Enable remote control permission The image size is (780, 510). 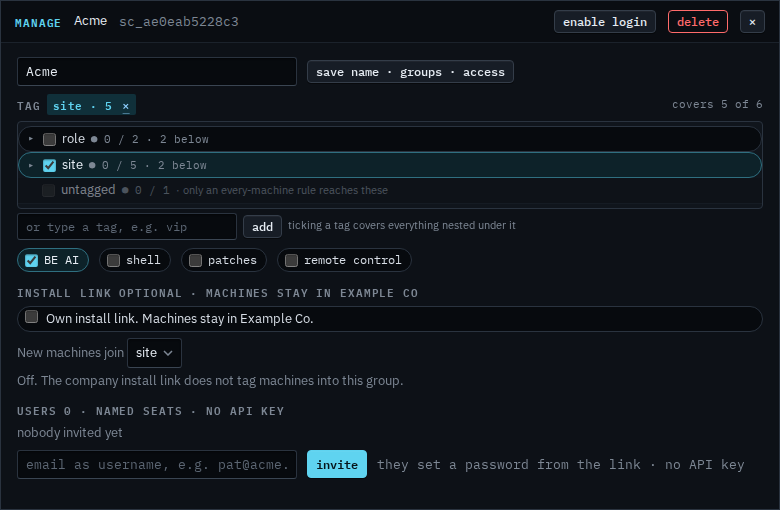click(x=292, y=260)
